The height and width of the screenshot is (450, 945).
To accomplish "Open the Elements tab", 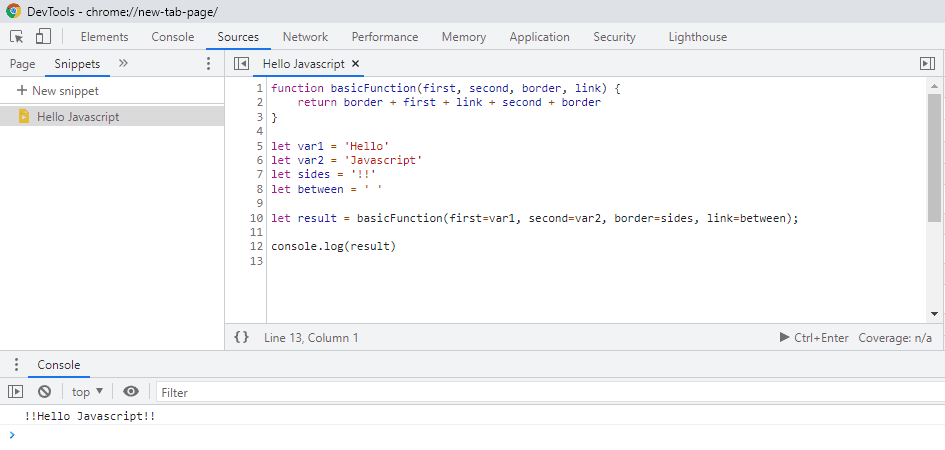I will pos(104,37).
